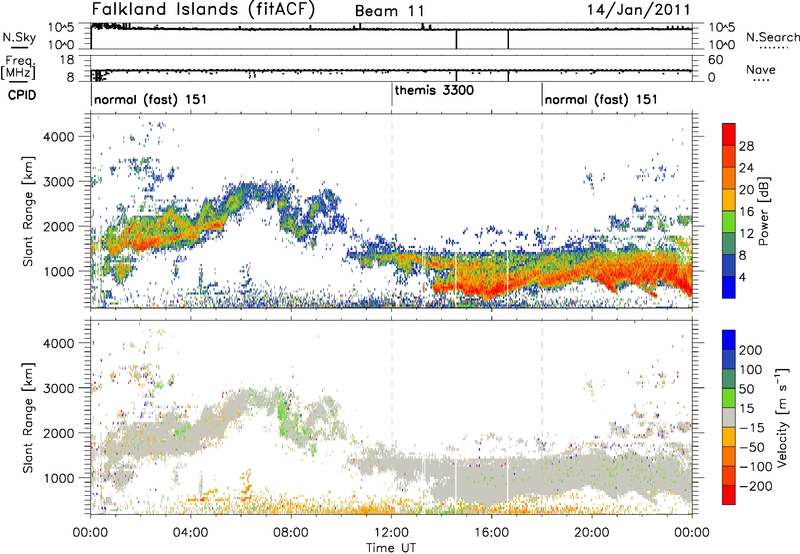Click the first 'normal (fast) 151' CPID label
Viewport: 800px width, 554px height.
(151, 99)
